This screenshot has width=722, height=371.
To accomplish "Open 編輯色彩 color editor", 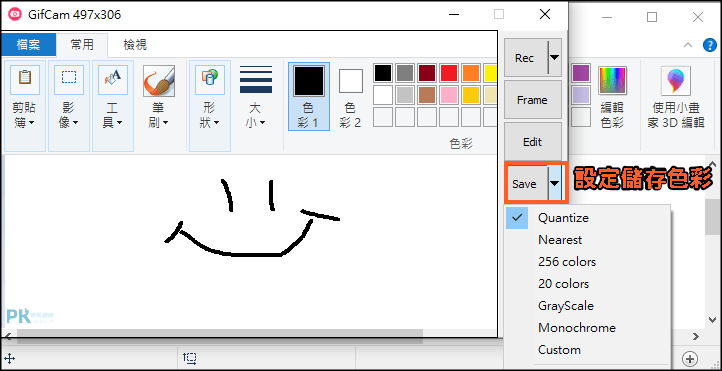I will 612,97.
